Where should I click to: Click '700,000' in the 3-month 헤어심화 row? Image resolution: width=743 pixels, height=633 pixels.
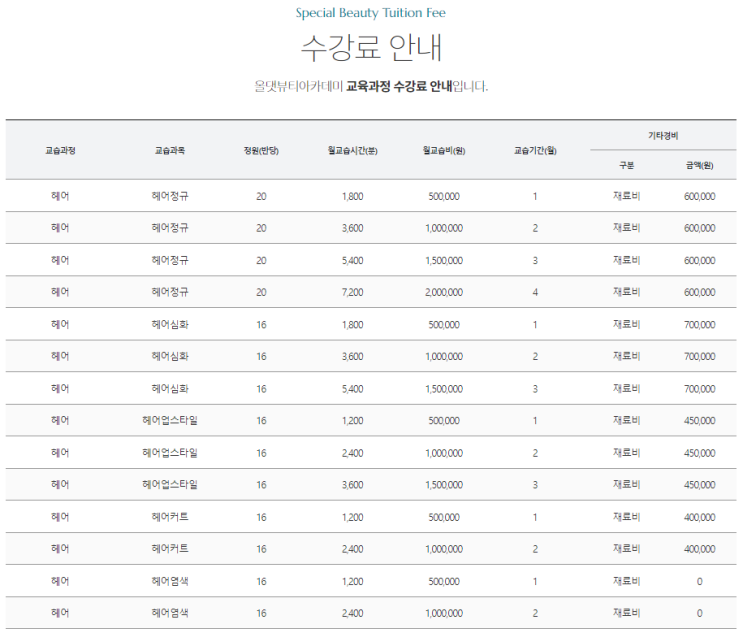(699, 389)
